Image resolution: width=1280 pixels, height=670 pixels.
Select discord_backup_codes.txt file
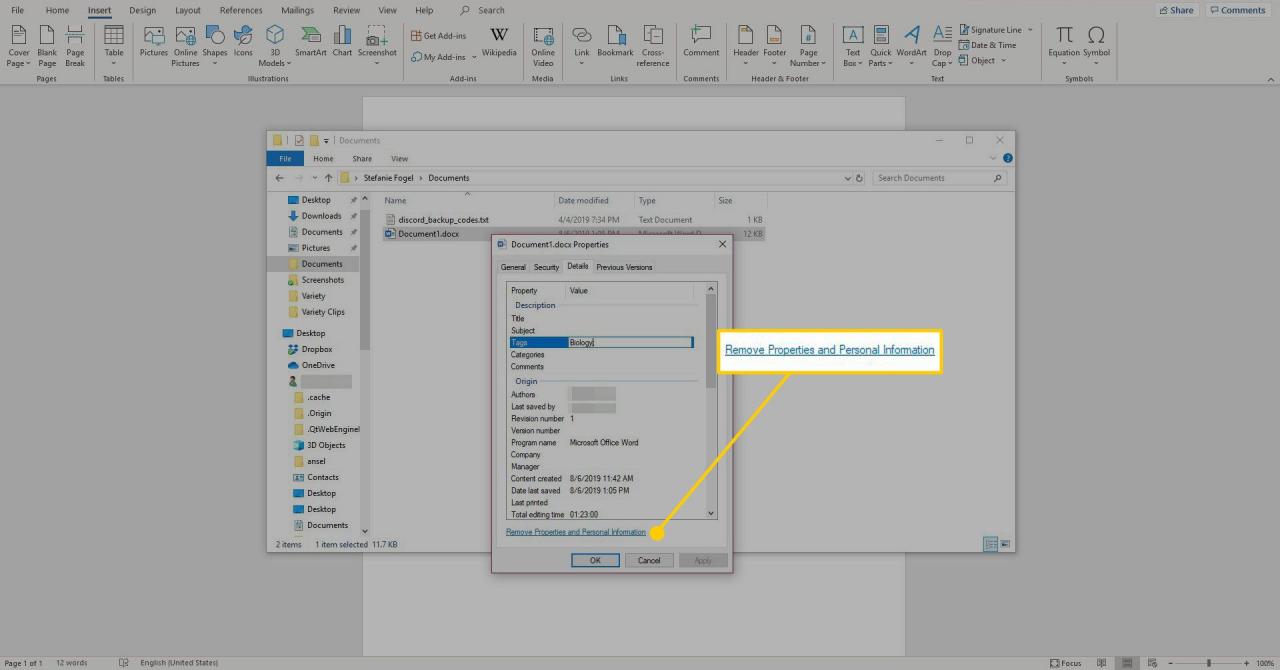(x=443, y=219)
